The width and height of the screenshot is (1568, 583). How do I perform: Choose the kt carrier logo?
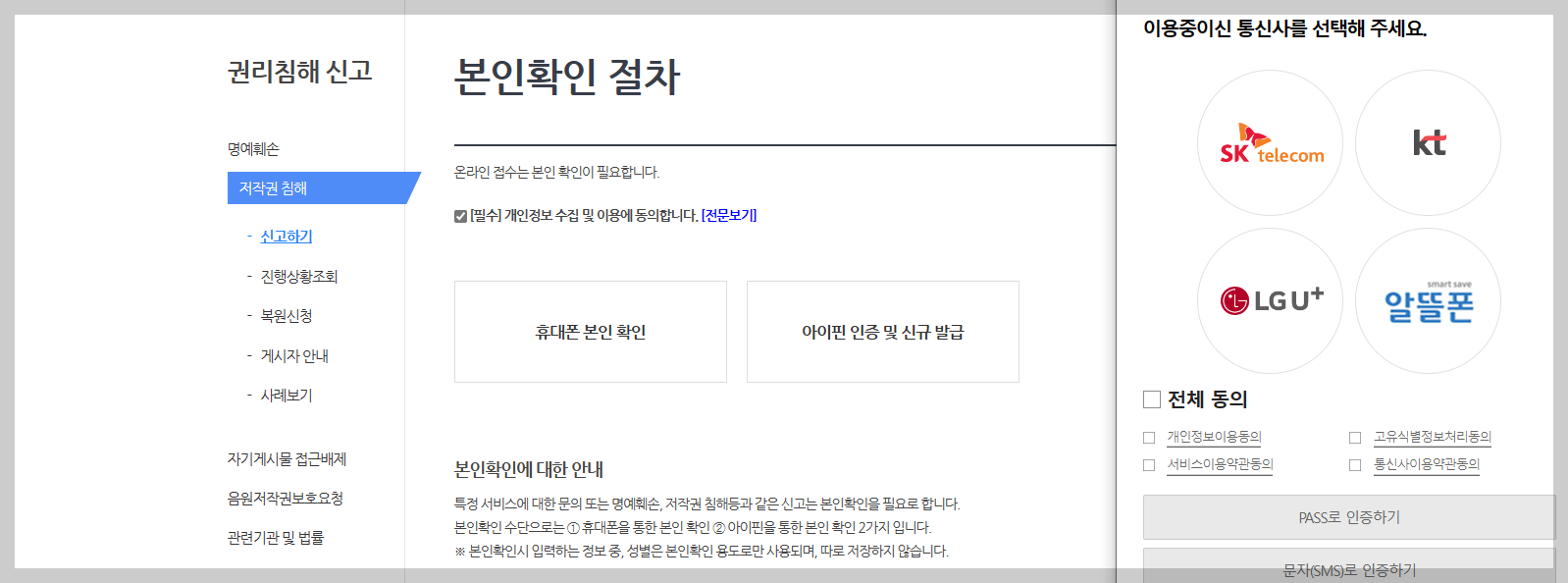1428,143
